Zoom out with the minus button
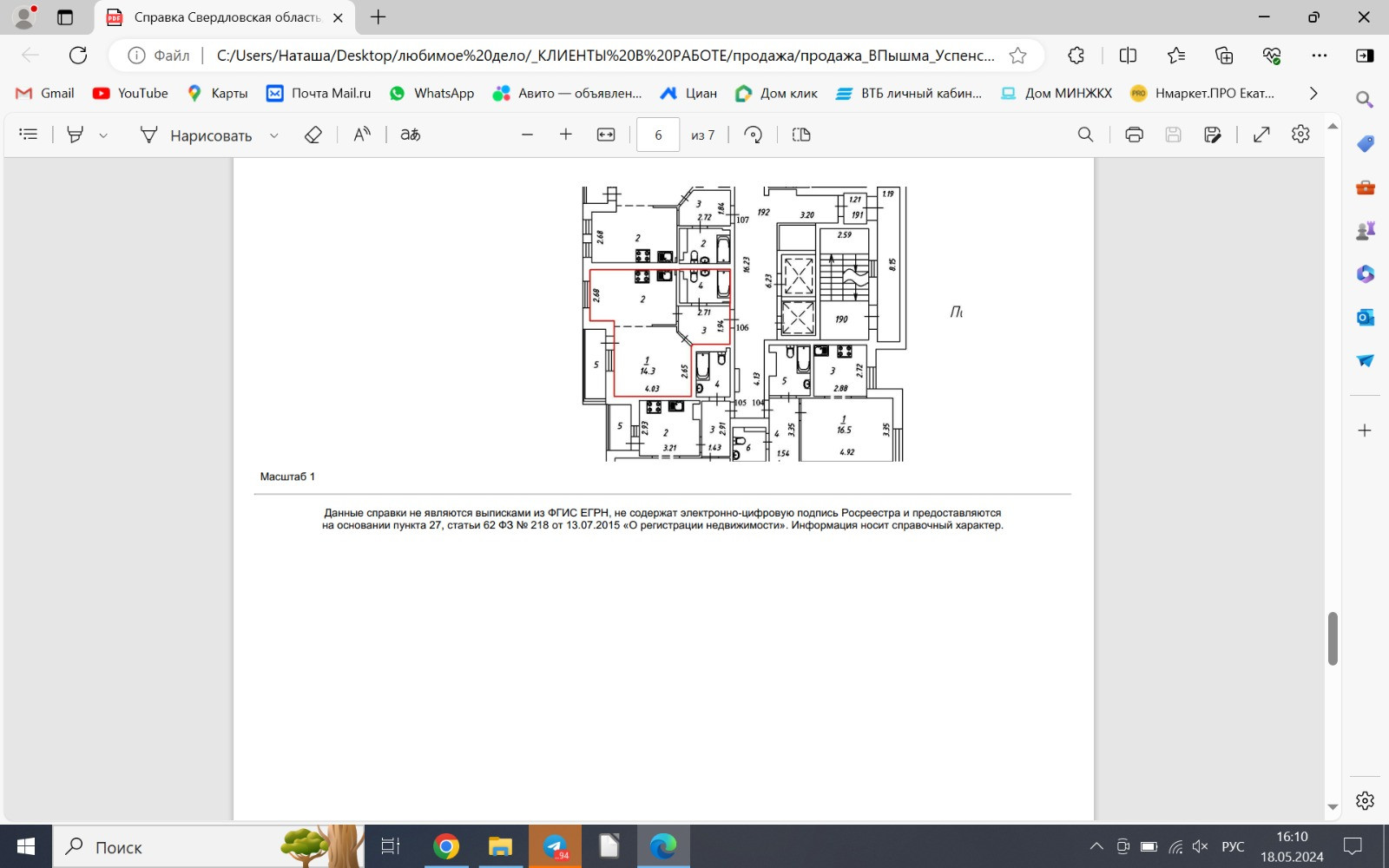 [x=527, y=135]
